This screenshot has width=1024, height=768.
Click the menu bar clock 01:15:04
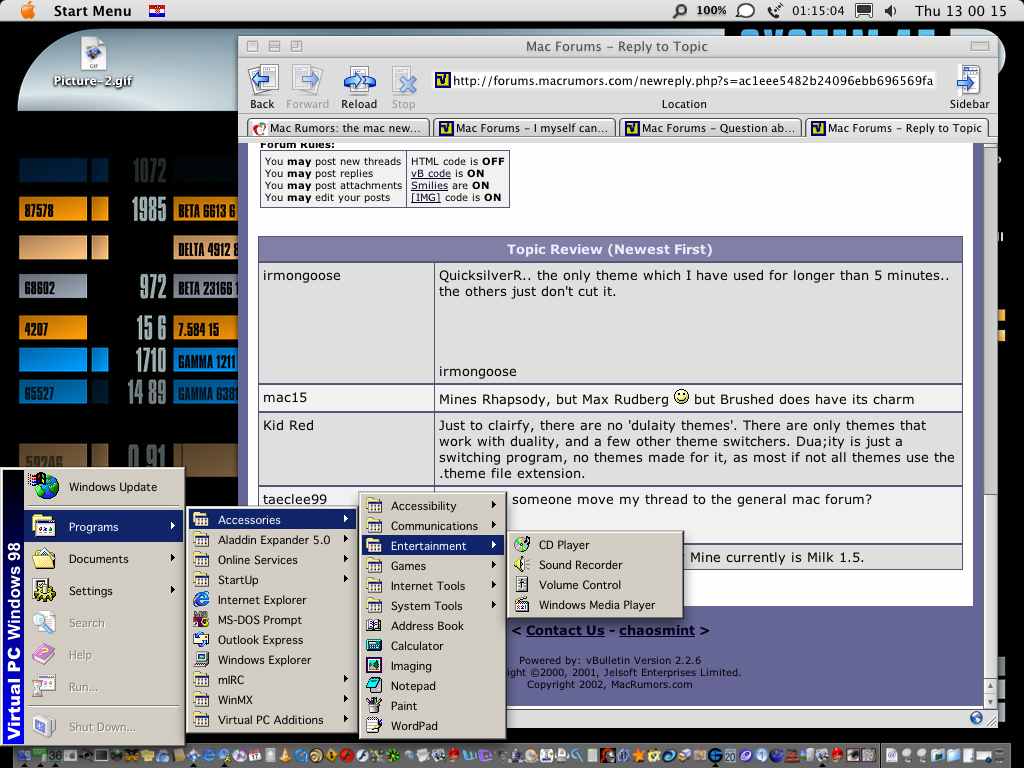pyautogui.click(x=818, y=10)
